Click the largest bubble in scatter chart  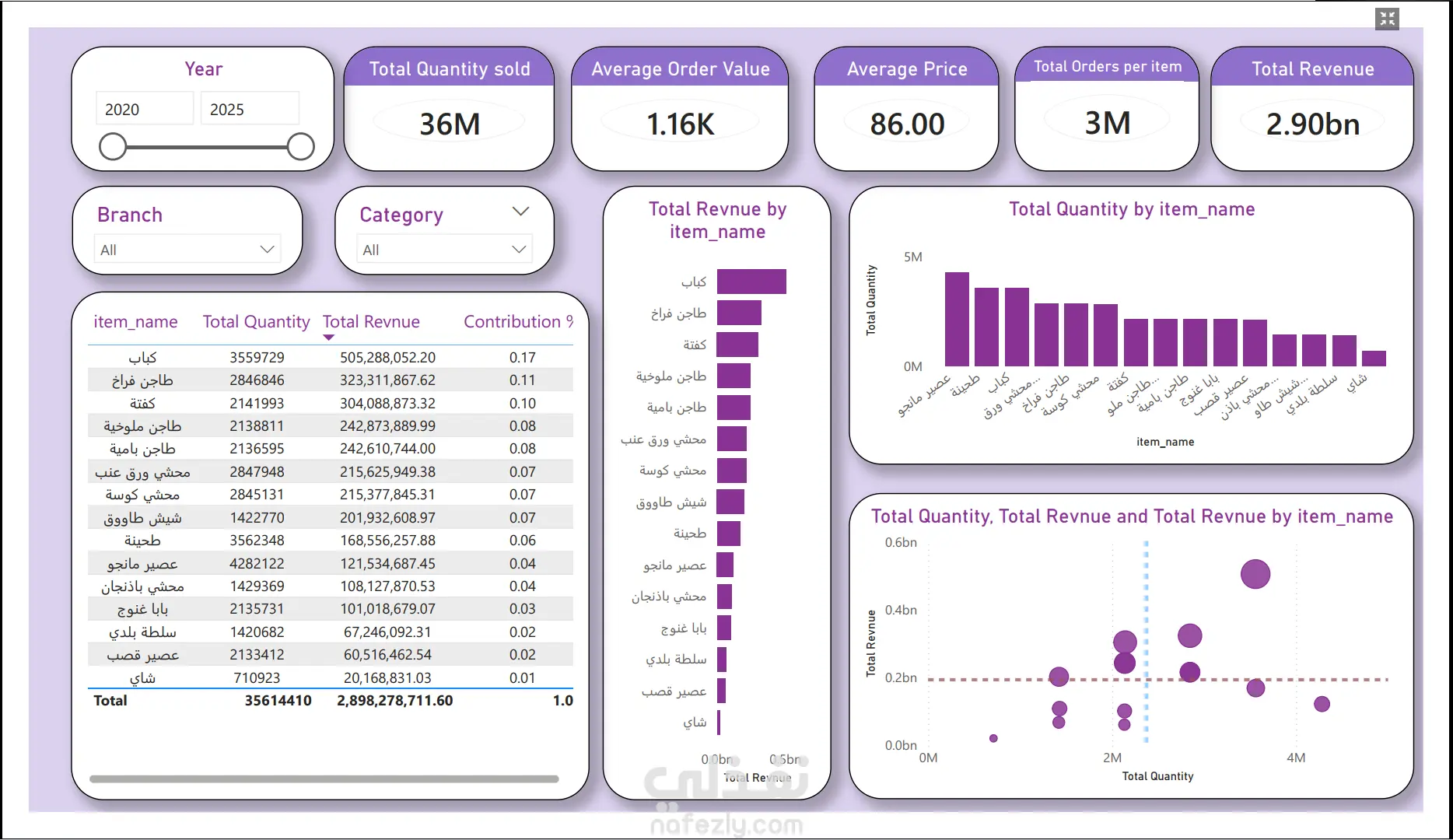coord(1255,574)
